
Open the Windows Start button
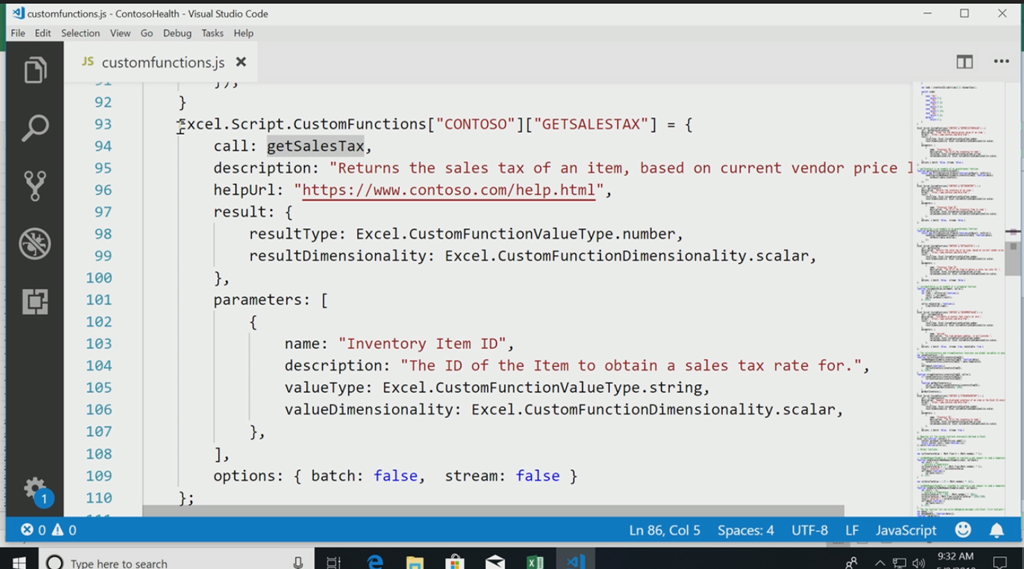coord(18,561)
